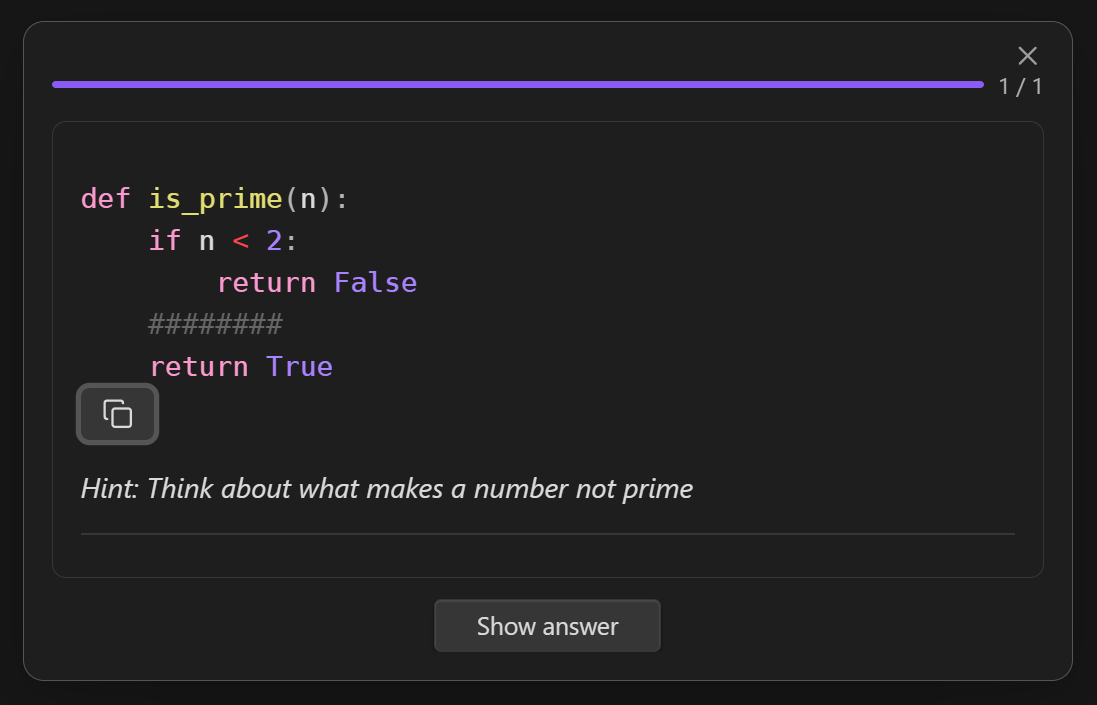
Task: Dismiss the flashcard using the top-right X
Action: 1028,56
